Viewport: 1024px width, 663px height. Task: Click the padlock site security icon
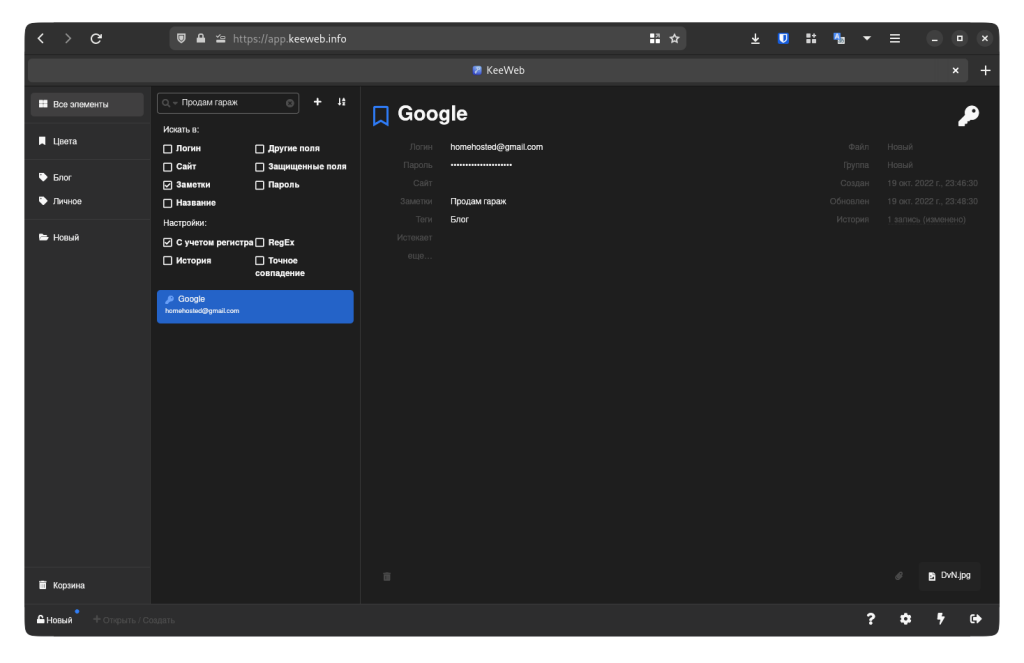(200, 39)
